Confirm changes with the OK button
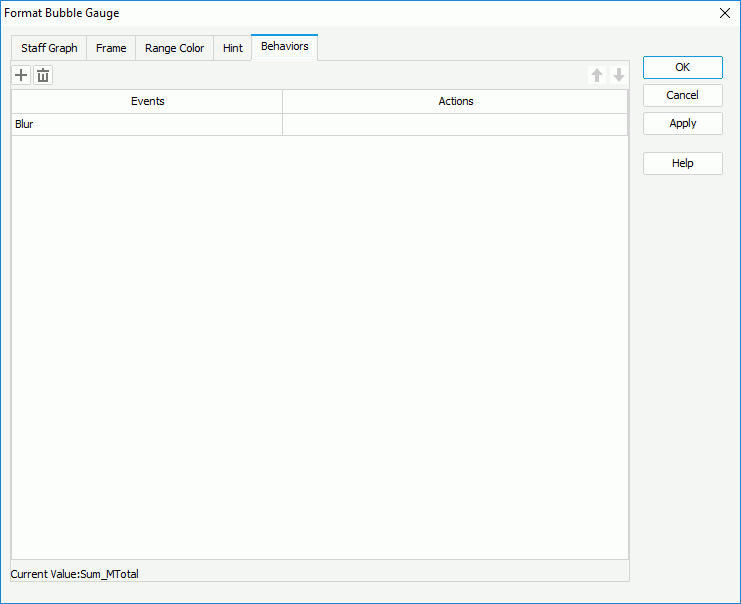Screen dimensions: 741x604 (682, 67)
